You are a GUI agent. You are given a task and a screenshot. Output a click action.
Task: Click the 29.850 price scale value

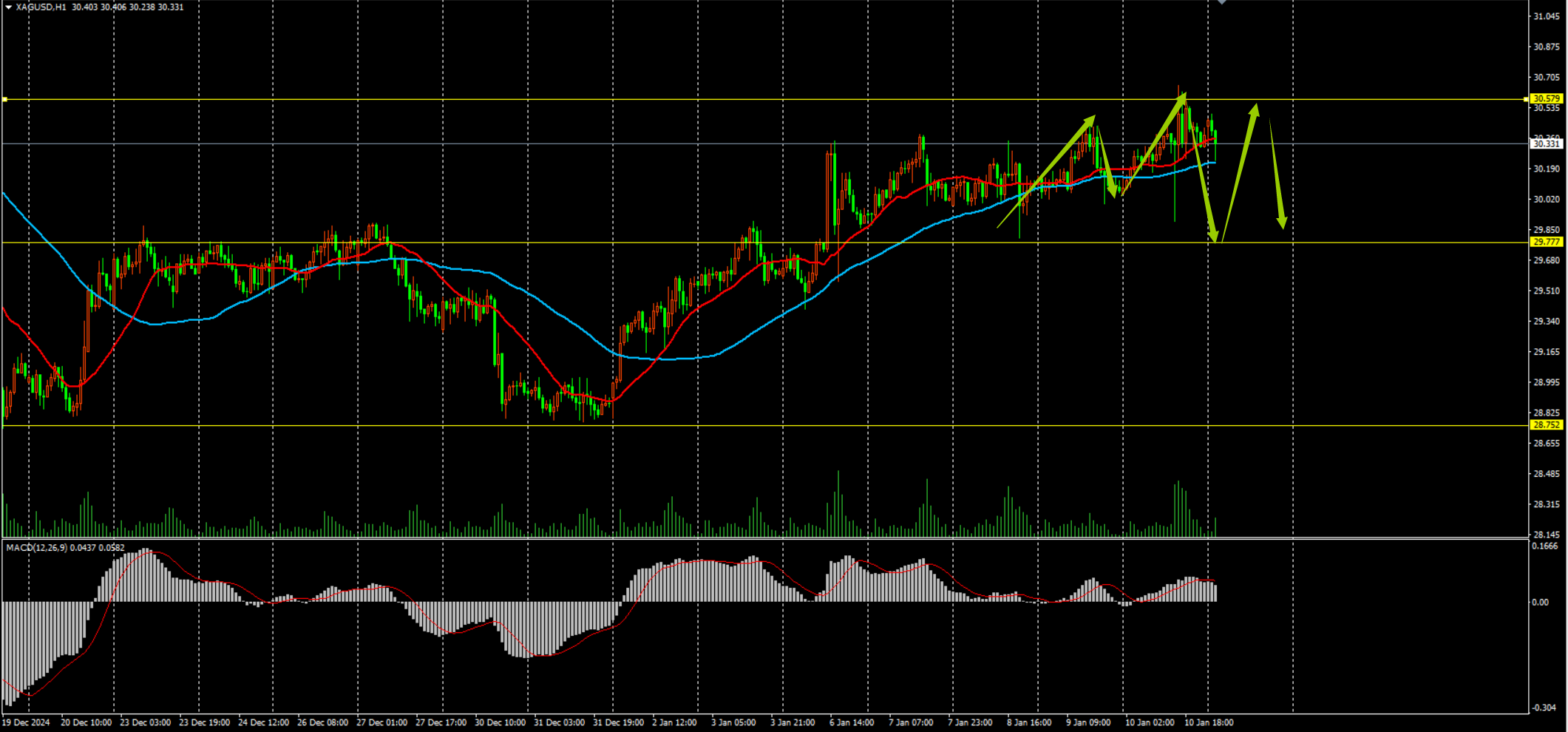click(x=1547, y=230)
